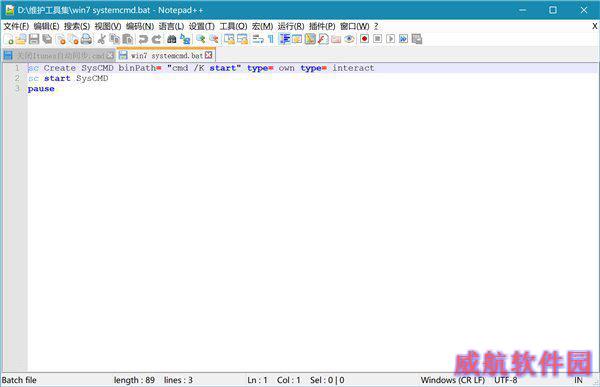Viewport: 600px width, 387px height.
Task: Open the 文件(F) menu
Action: point(16,26)
